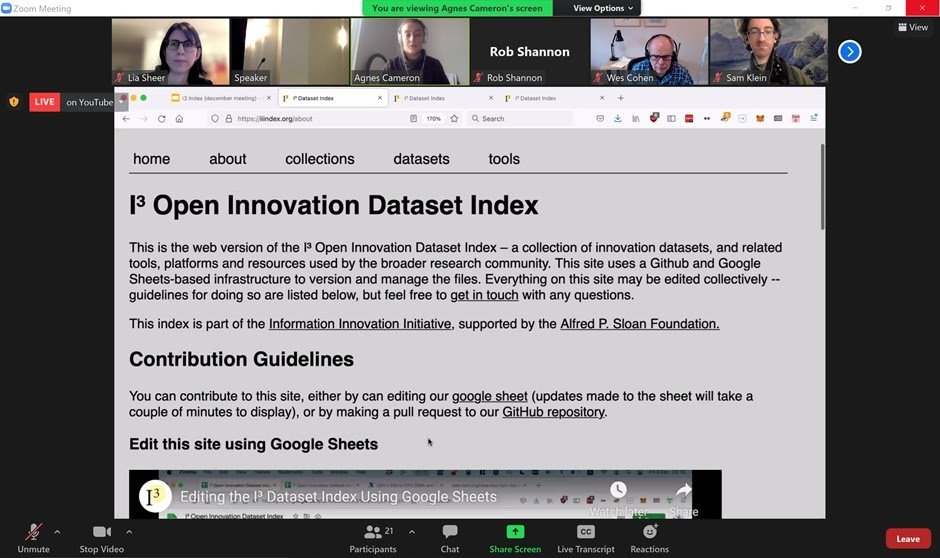Viewport: 940px width, 558px height.
Task: Click the MetaMask fox extension icon
Action: coord(760,119)
